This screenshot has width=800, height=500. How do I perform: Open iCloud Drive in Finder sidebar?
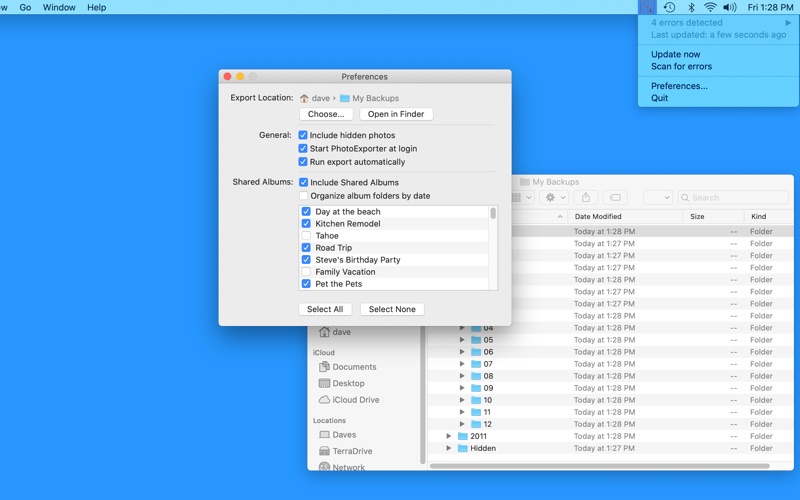point(349,399)
